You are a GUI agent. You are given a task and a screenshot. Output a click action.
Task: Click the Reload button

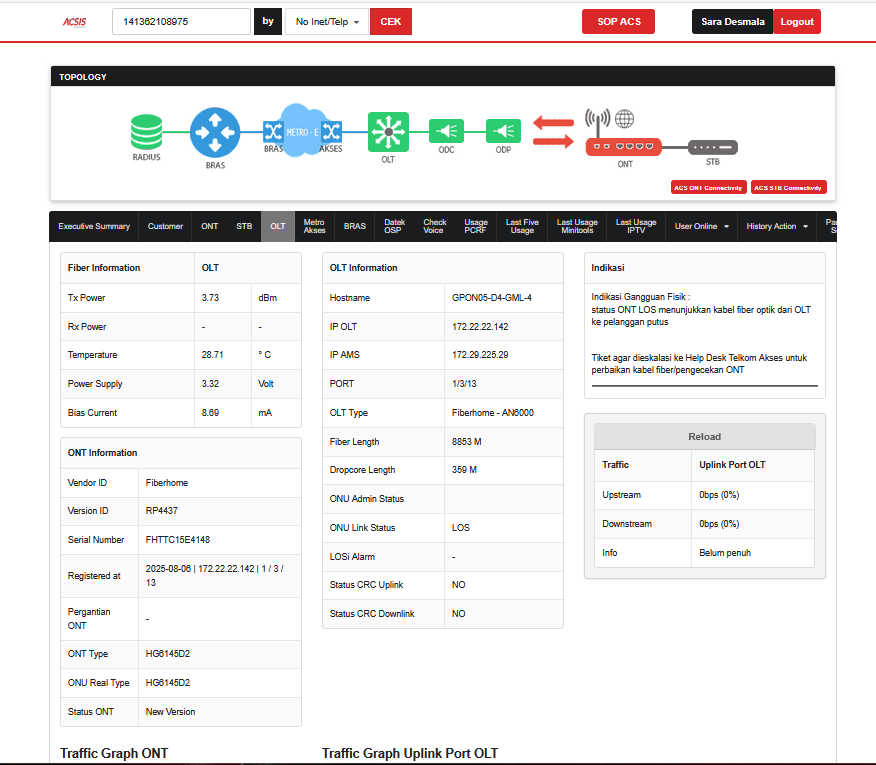704,436
